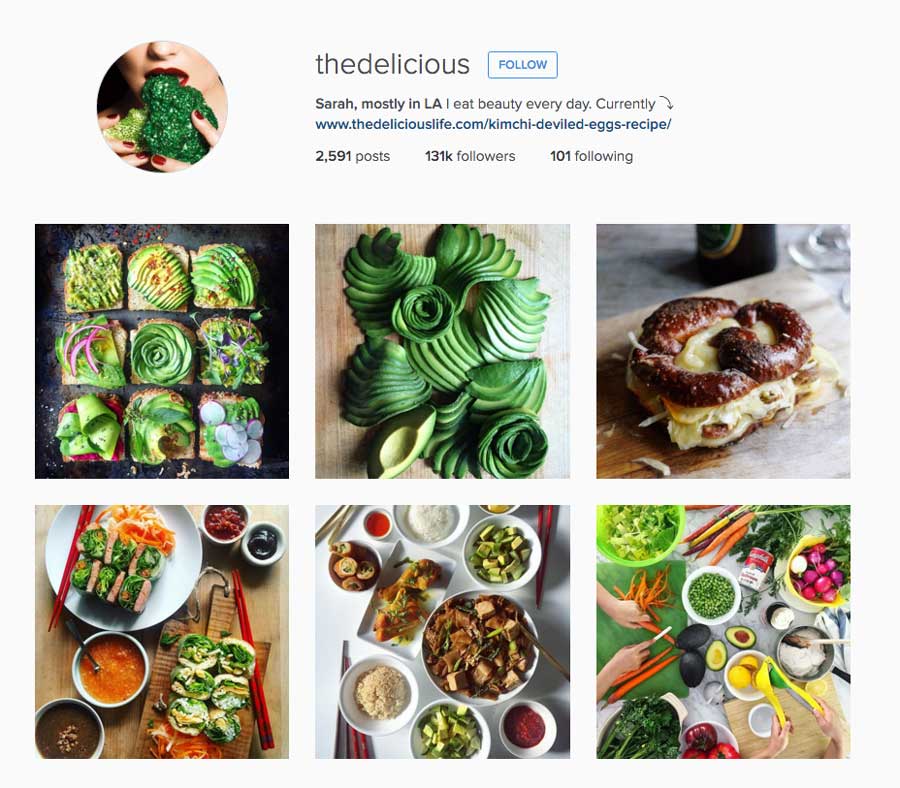Open the vegetable prep with carrots photo
Screen dimensions: 900x788
pyautogui.click(x=723, y=632)
